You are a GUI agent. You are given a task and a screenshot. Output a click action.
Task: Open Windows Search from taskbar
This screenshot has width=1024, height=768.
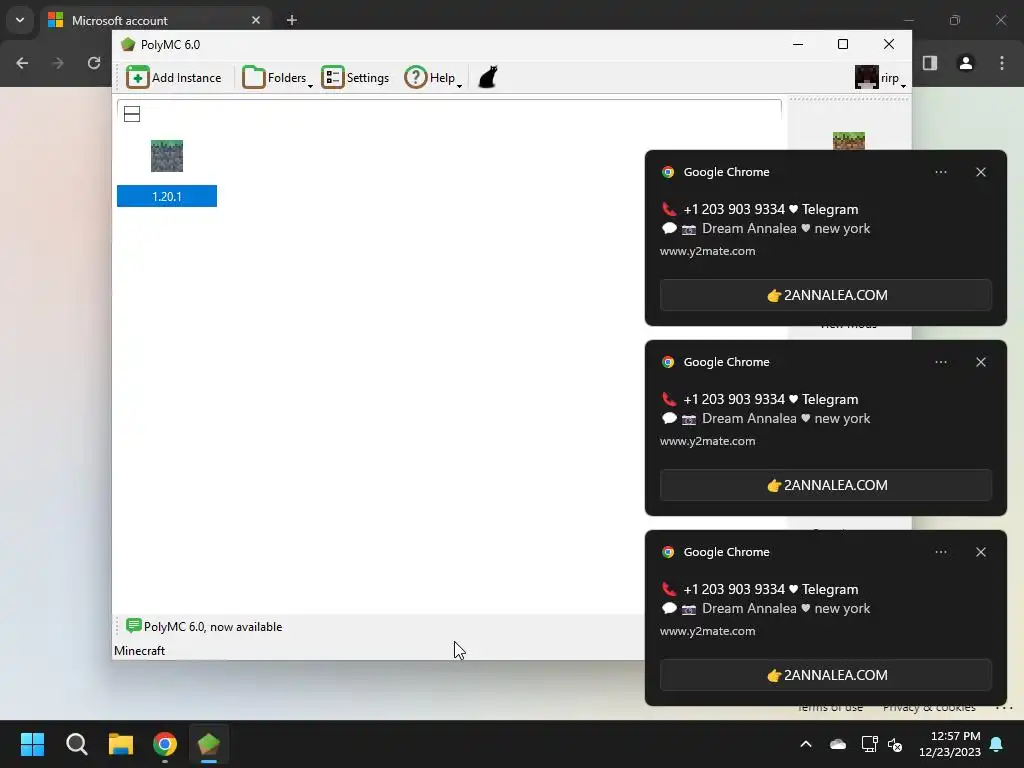[76, 744]
